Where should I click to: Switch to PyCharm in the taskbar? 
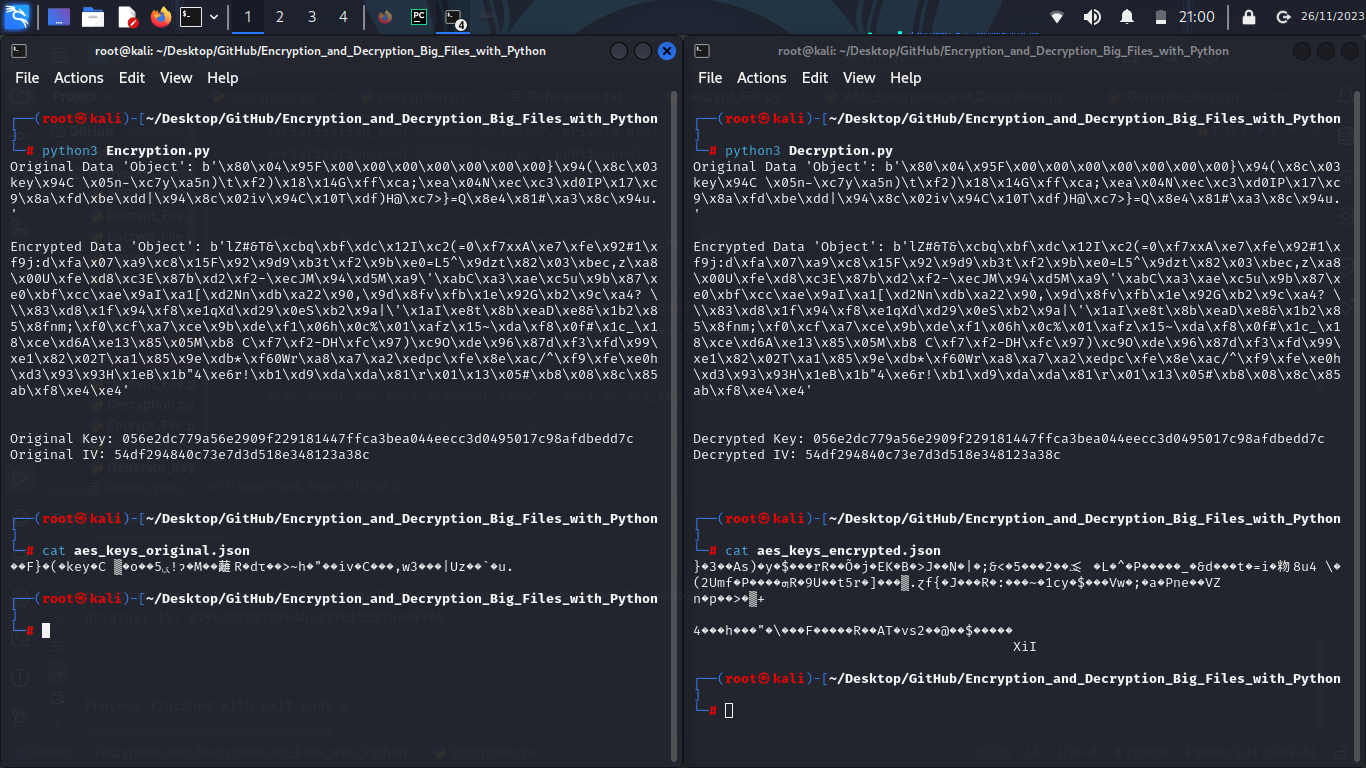pyautogui.click(x=419, y=16)
